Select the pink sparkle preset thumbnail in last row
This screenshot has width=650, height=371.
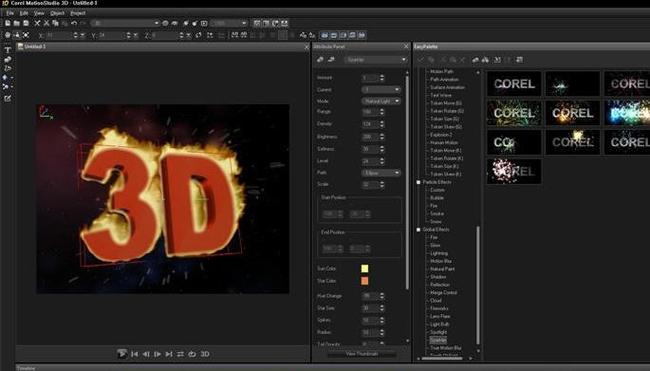click(514, 171)
